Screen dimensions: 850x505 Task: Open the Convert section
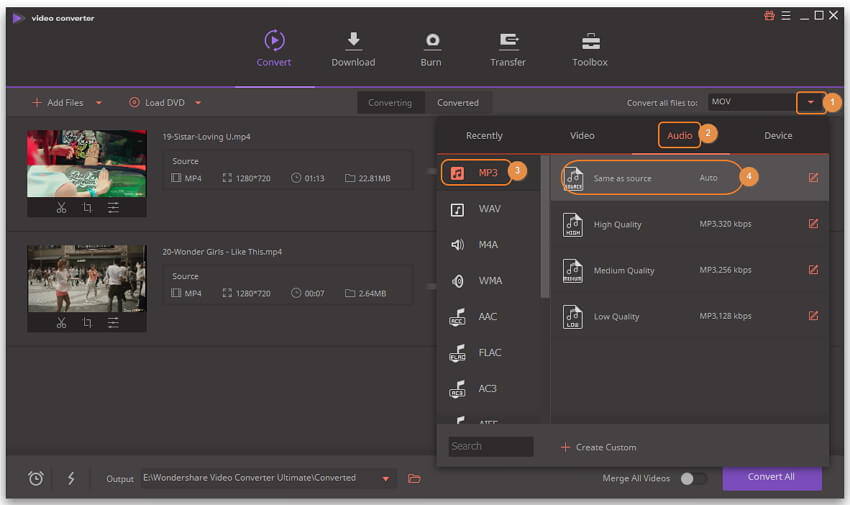[274, 49]
